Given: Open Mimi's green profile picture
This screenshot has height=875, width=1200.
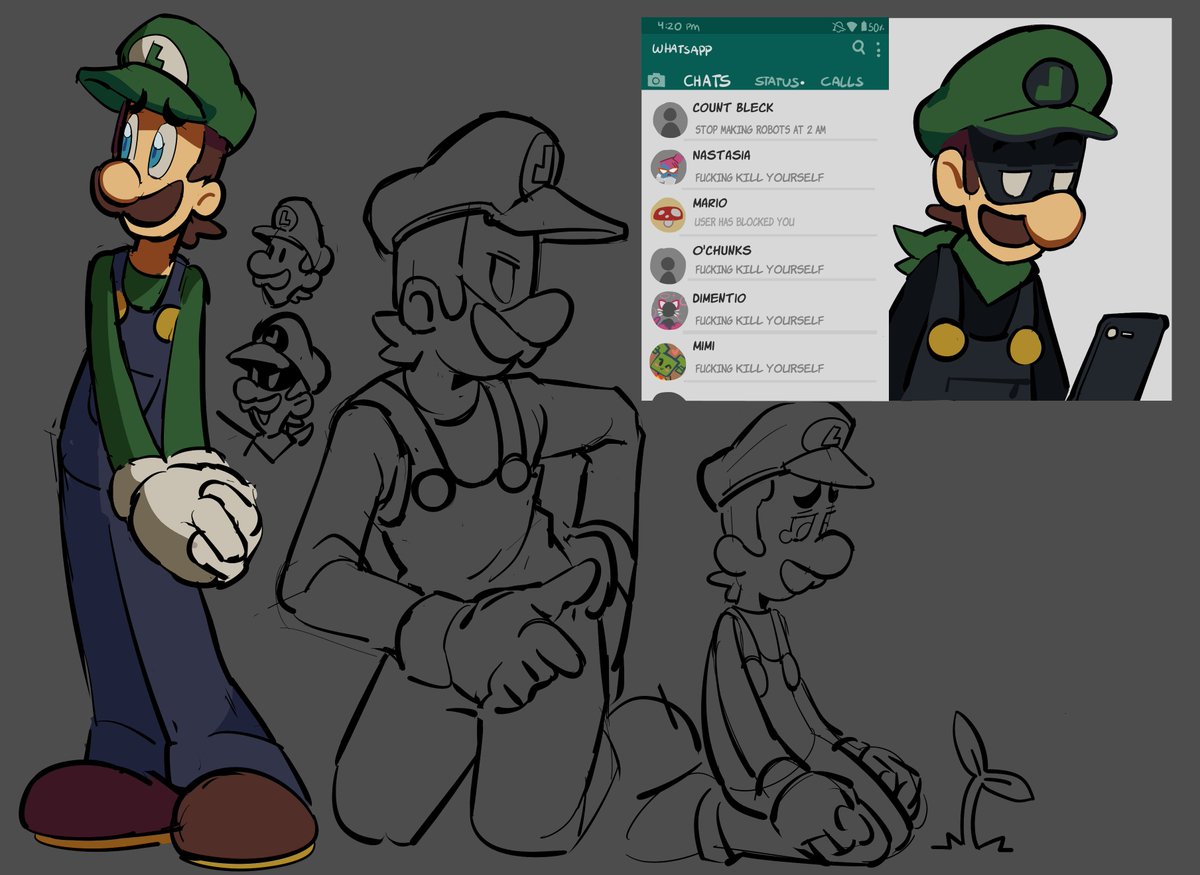Looking at the screenshot, I should coord(667,361).
